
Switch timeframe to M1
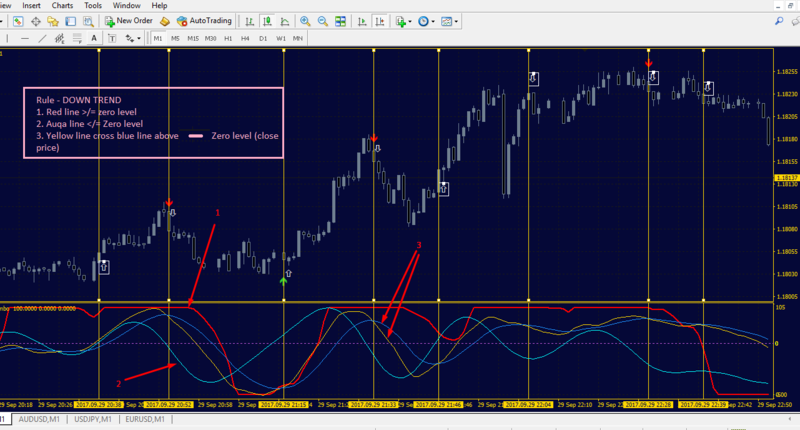tap(158, 38)
